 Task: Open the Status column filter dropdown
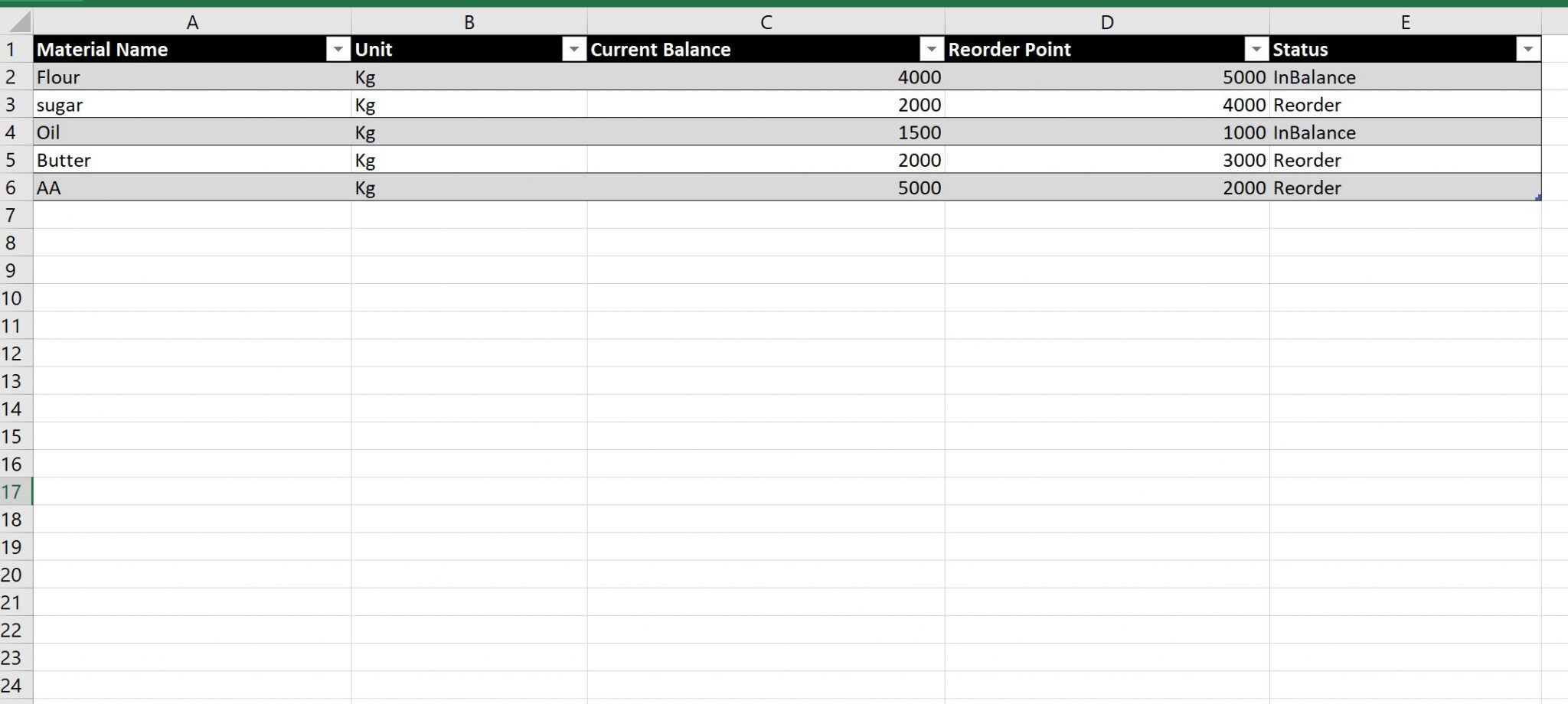pyautogui.click(x=1528, y=49)
